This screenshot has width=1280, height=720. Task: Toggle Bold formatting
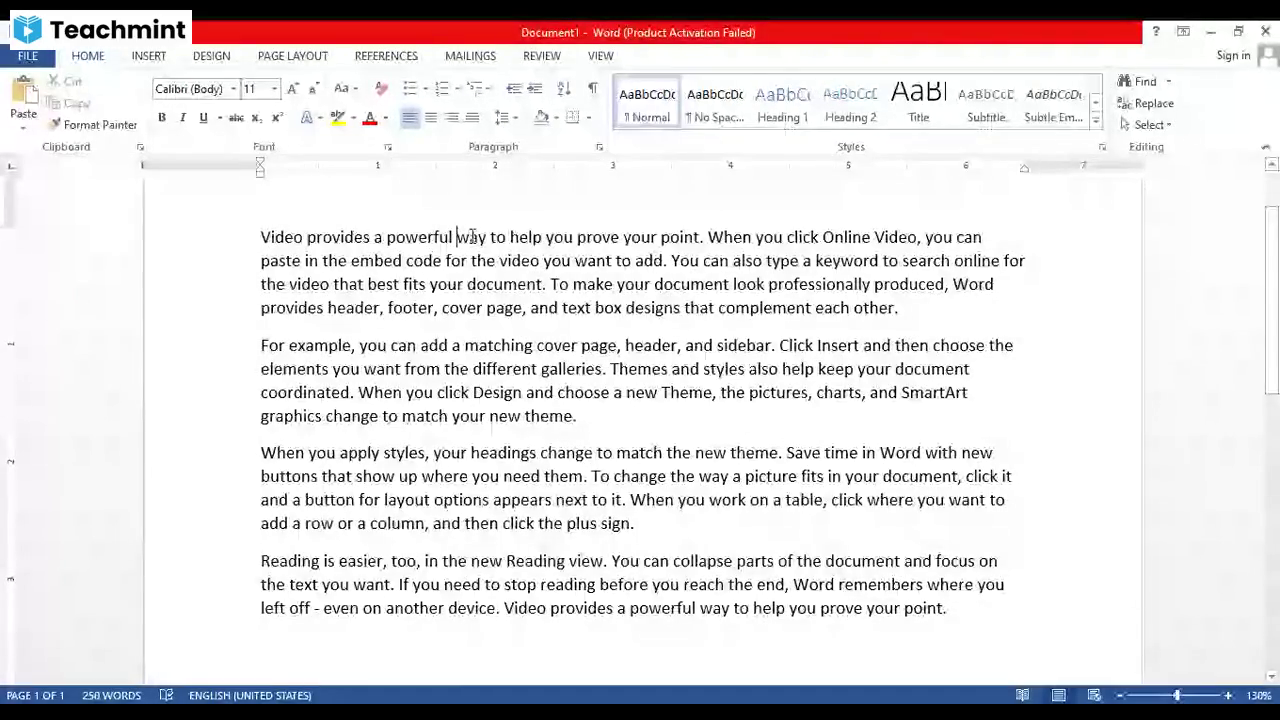click(161, 118)
